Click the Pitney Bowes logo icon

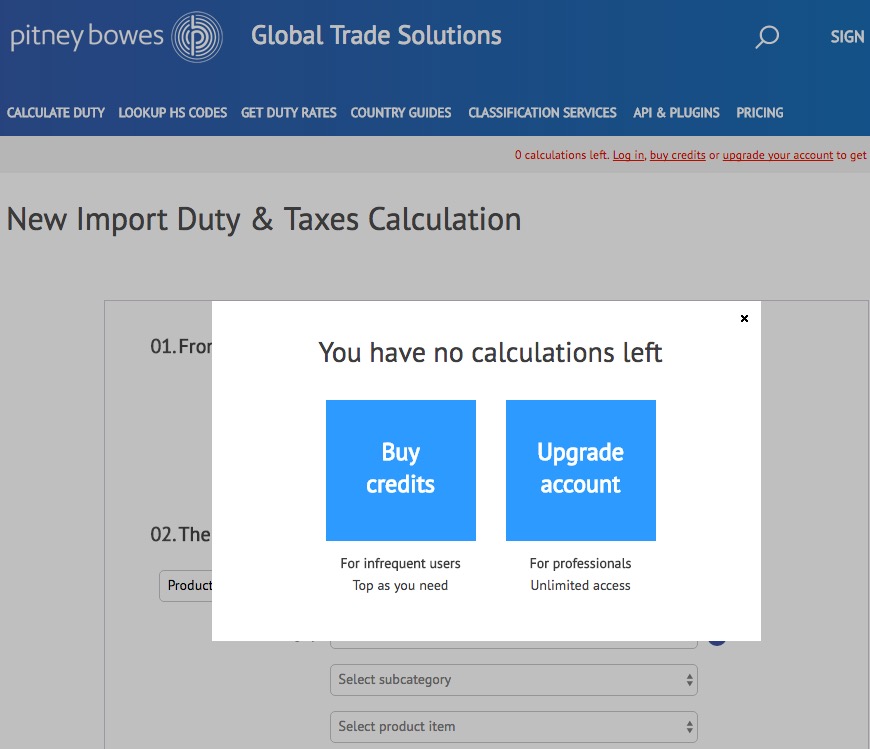(197, 38)
